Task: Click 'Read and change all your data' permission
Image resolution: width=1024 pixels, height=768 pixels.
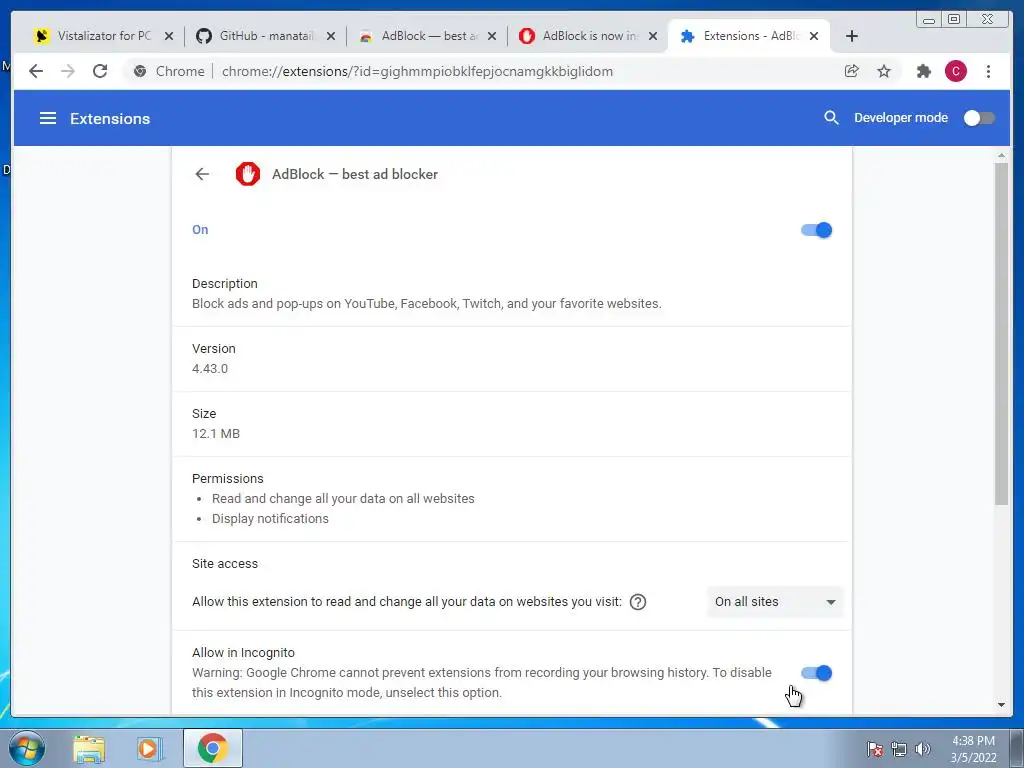Action: (x=343, y=498)
